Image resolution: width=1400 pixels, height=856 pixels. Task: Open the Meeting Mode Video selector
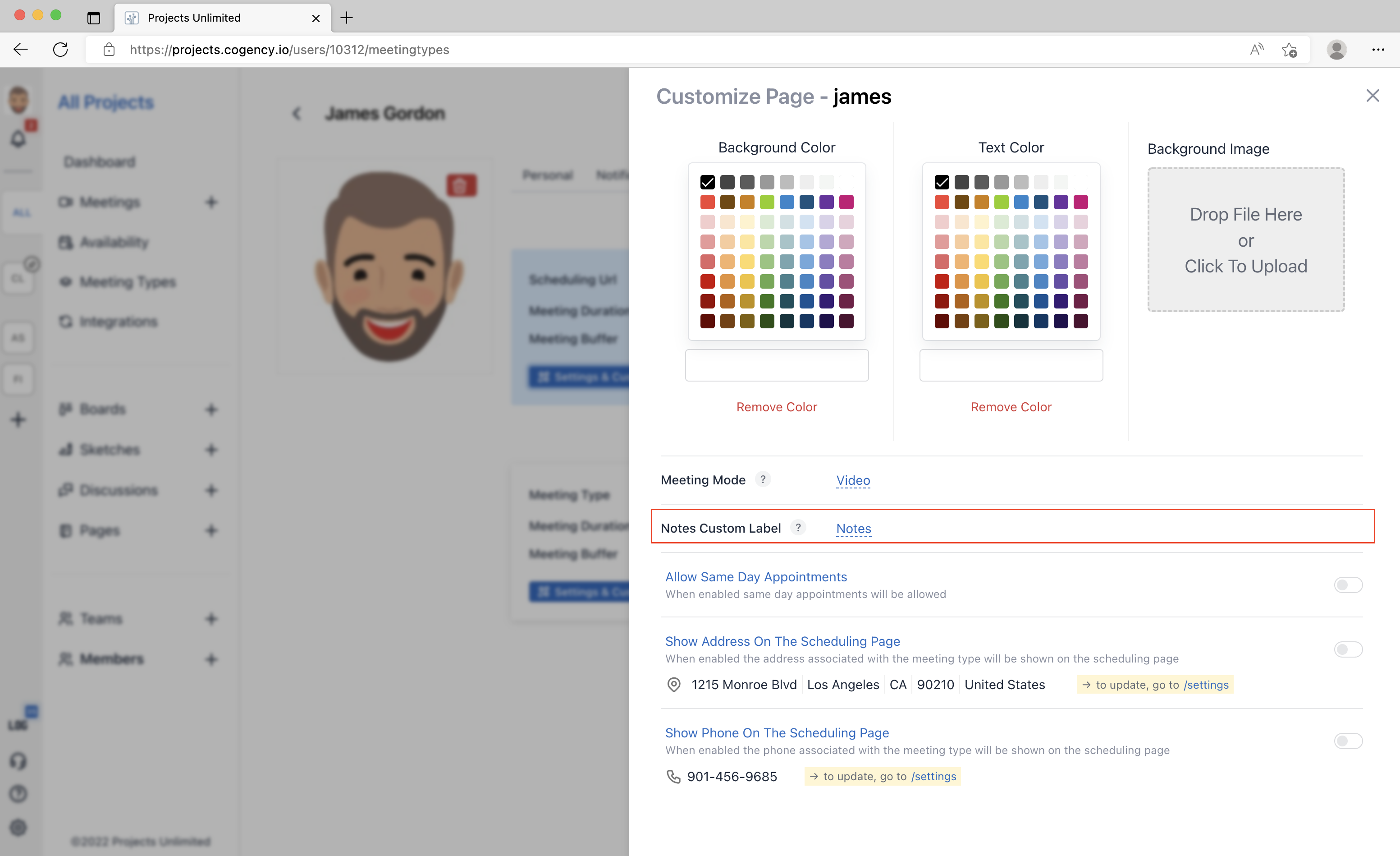click(x=853, y=480)
